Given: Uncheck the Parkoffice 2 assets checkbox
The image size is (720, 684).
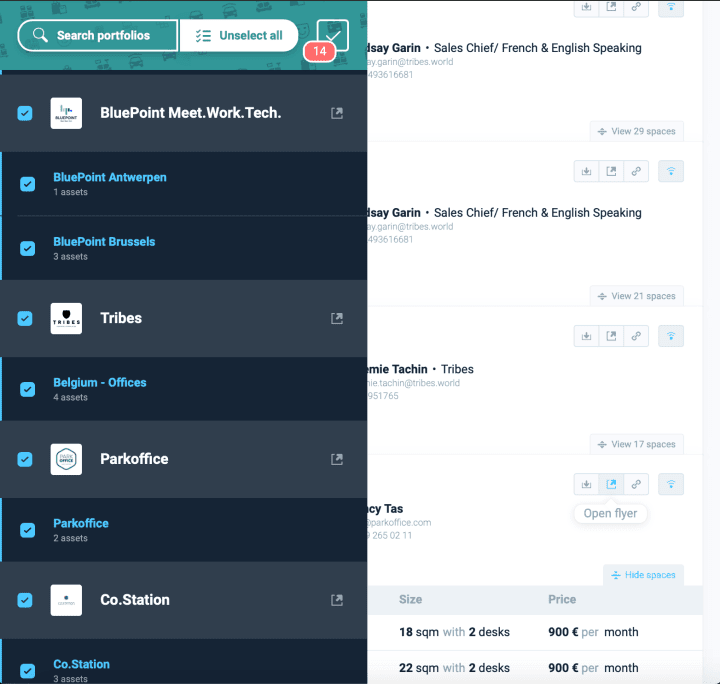Looking at the screenshot, I should 28,530.
